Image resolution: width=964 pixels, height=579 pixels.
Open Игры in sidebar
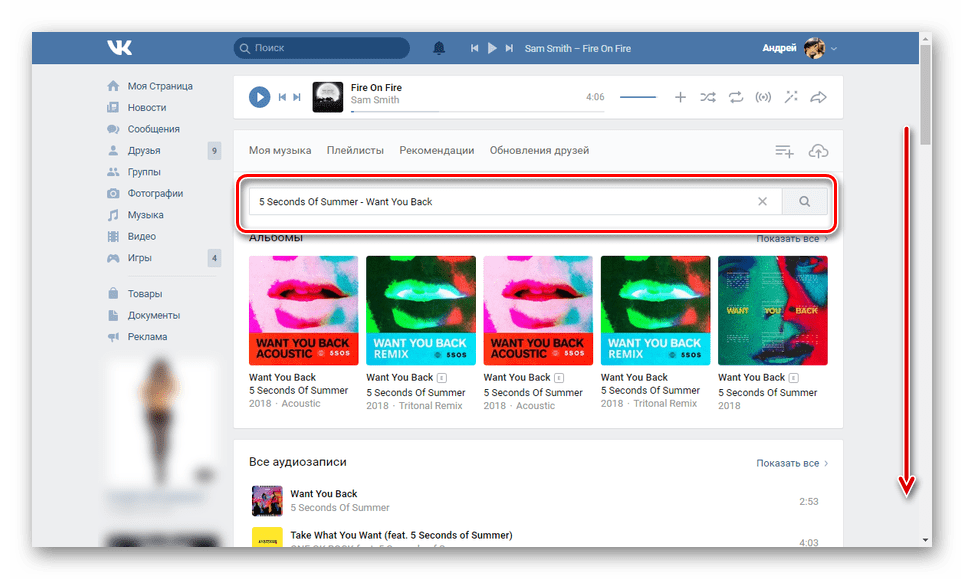coord(139,258)
